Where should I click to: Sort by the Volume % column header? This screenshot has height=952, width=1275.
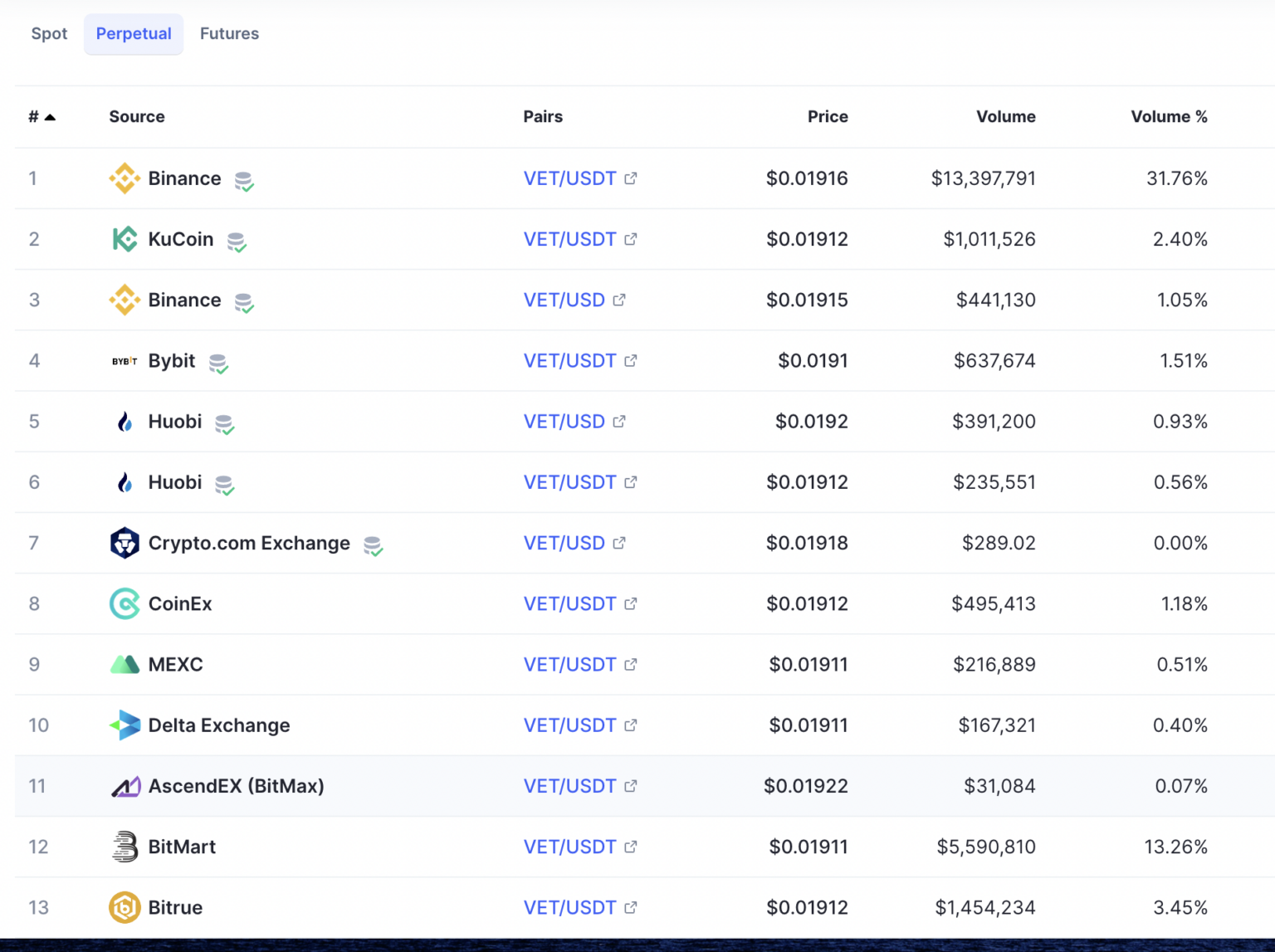point(1169,117)
